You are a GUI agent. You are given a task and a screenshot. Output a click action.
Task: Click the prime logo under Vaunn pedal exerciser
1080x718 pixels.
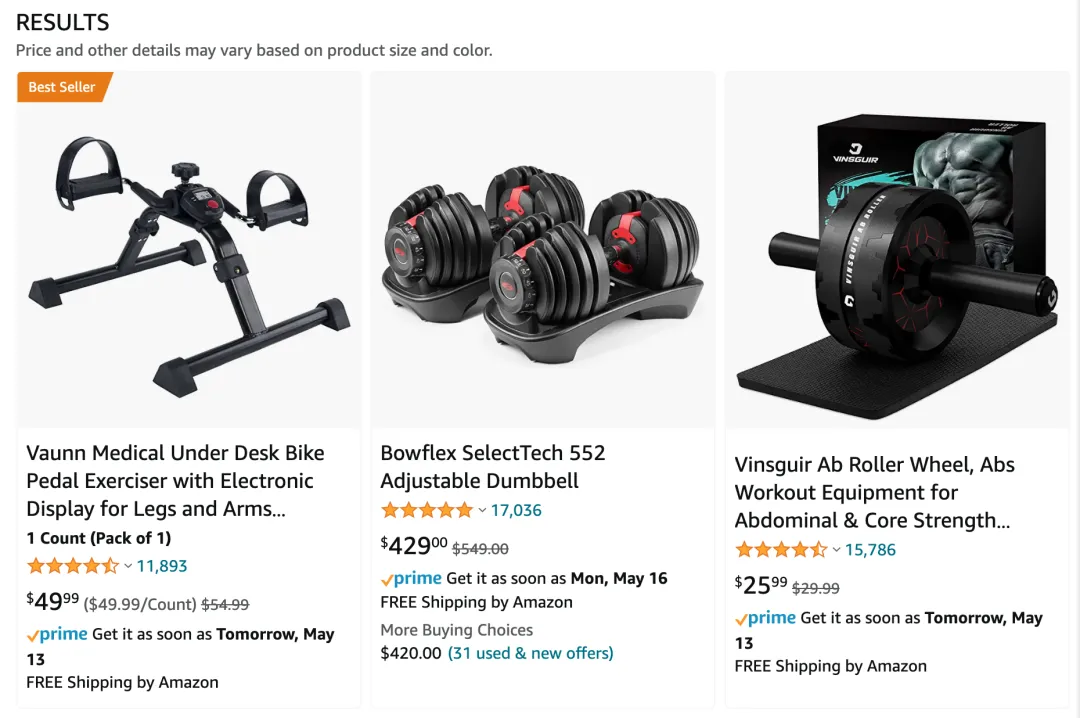coord(57,635)
